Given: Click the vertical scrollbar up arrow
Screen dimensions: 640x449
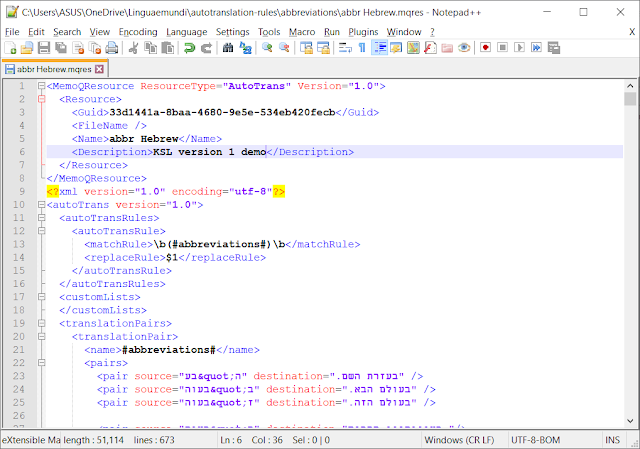Looking at the screenshot, I should tap(630, 86).
